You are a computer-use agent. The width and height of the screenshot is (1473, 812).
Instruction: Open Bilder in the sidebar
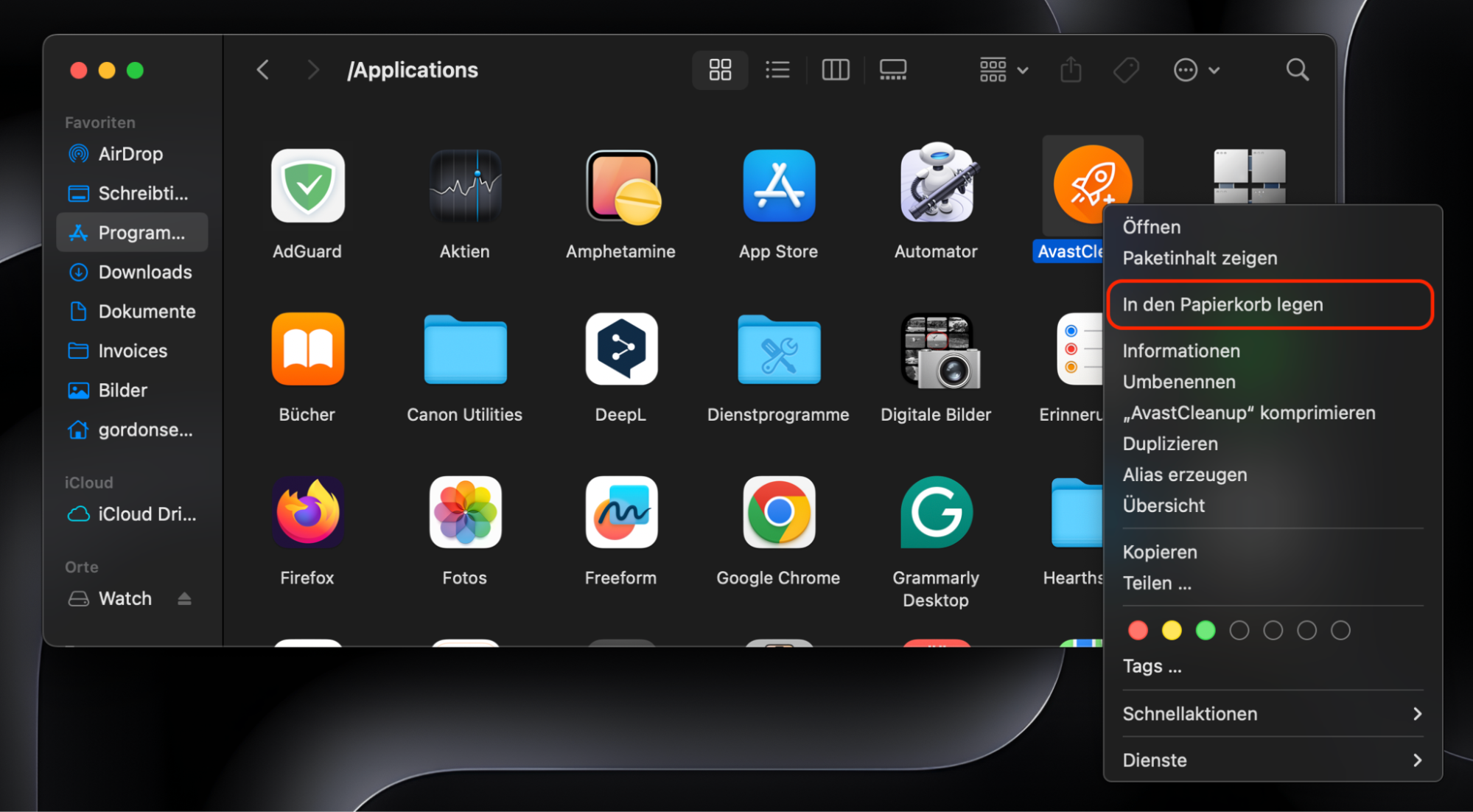coord(133,390)
